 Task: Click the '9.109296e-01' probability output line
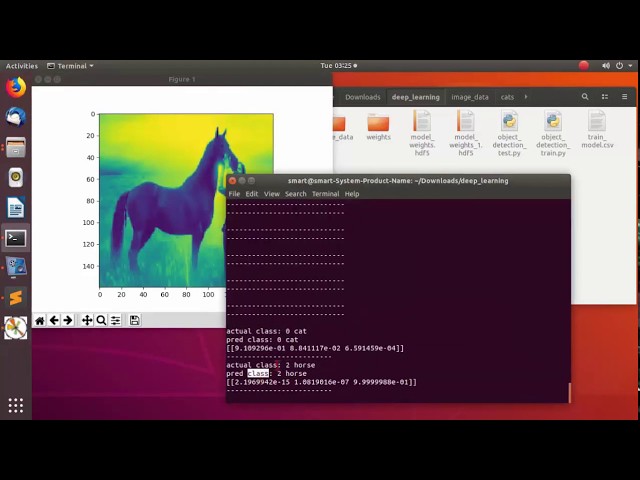315,348
